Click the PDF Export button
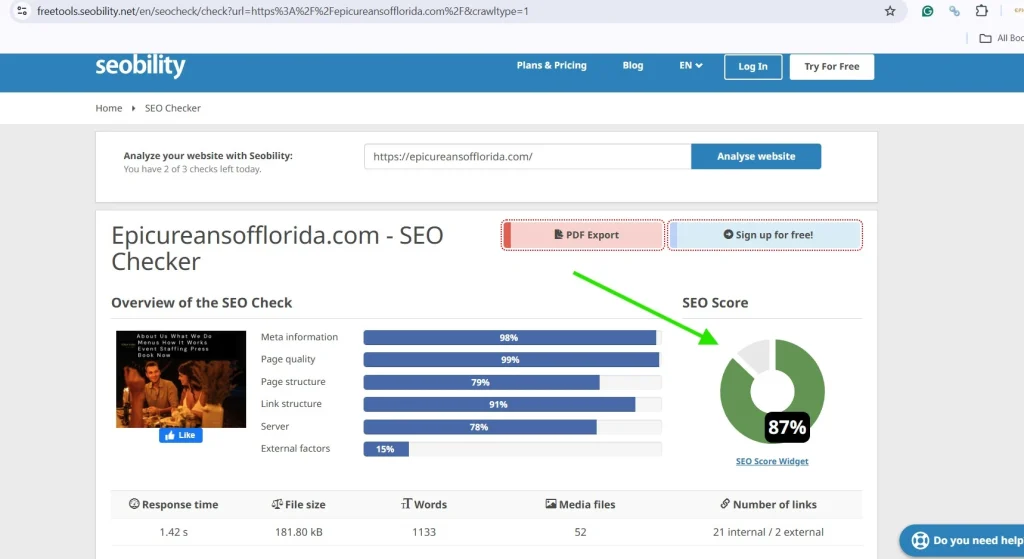This screenshot has height=559, width=1024. click(x=584, y=235)
